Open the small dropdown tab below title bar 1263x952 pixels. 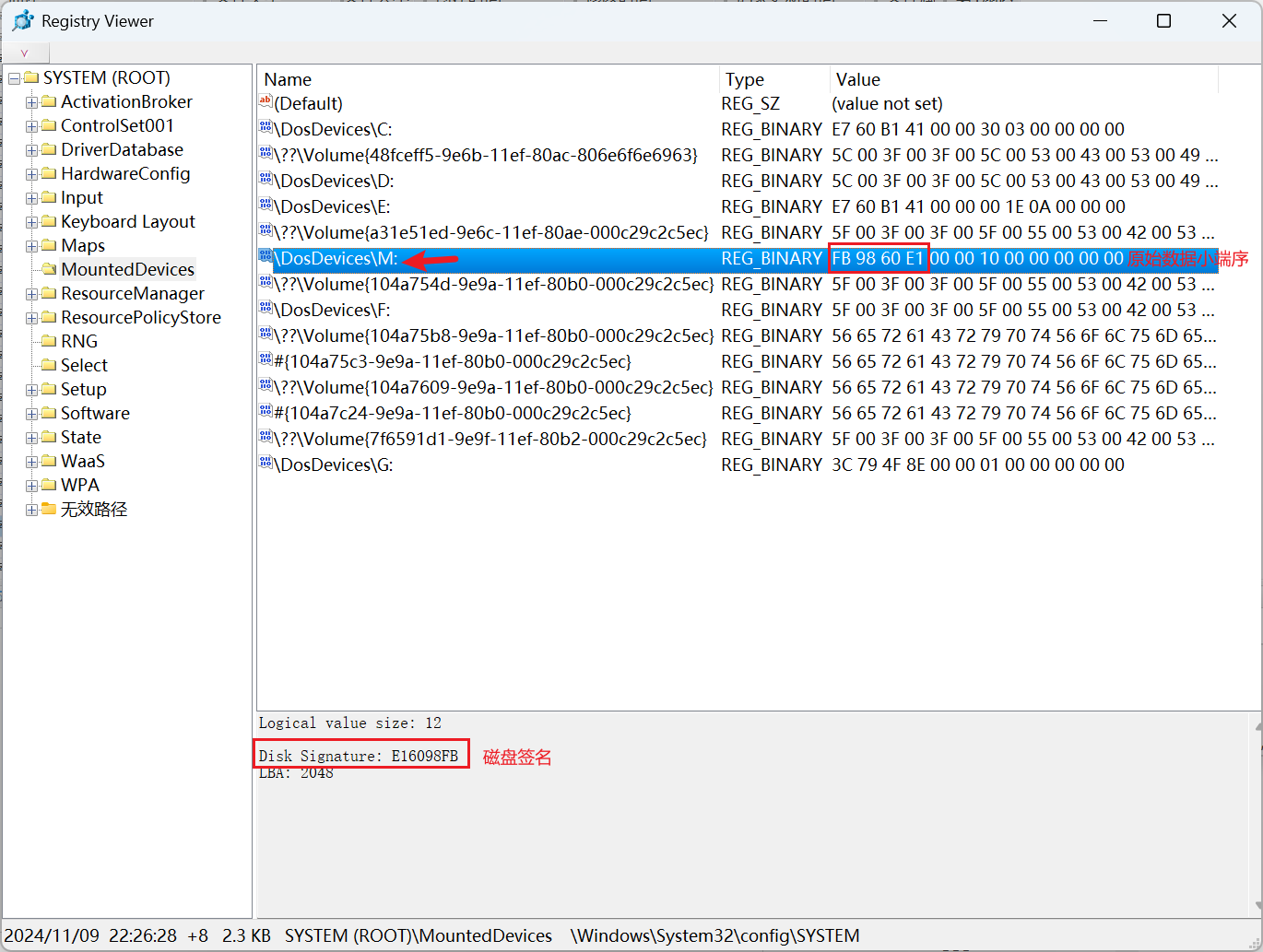(24, 53)
